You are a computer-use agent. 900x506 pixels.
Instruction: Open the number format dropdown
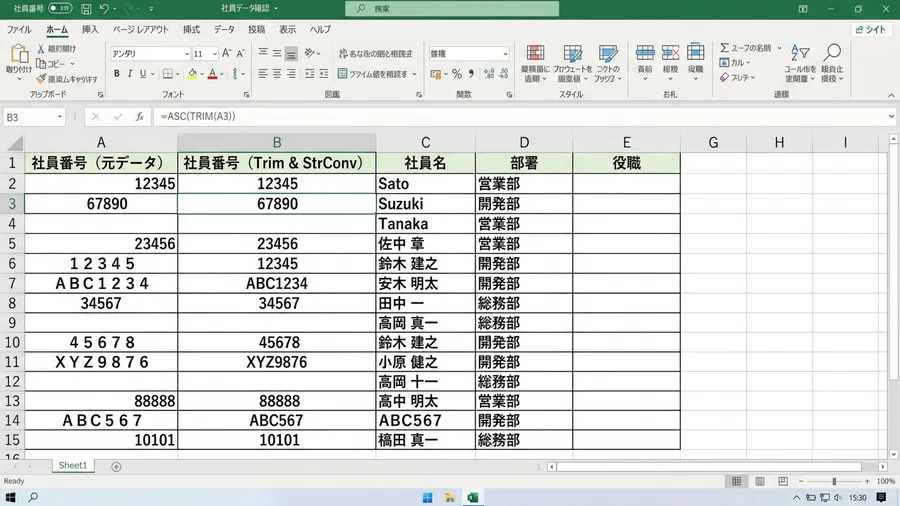tap(505, 53)
